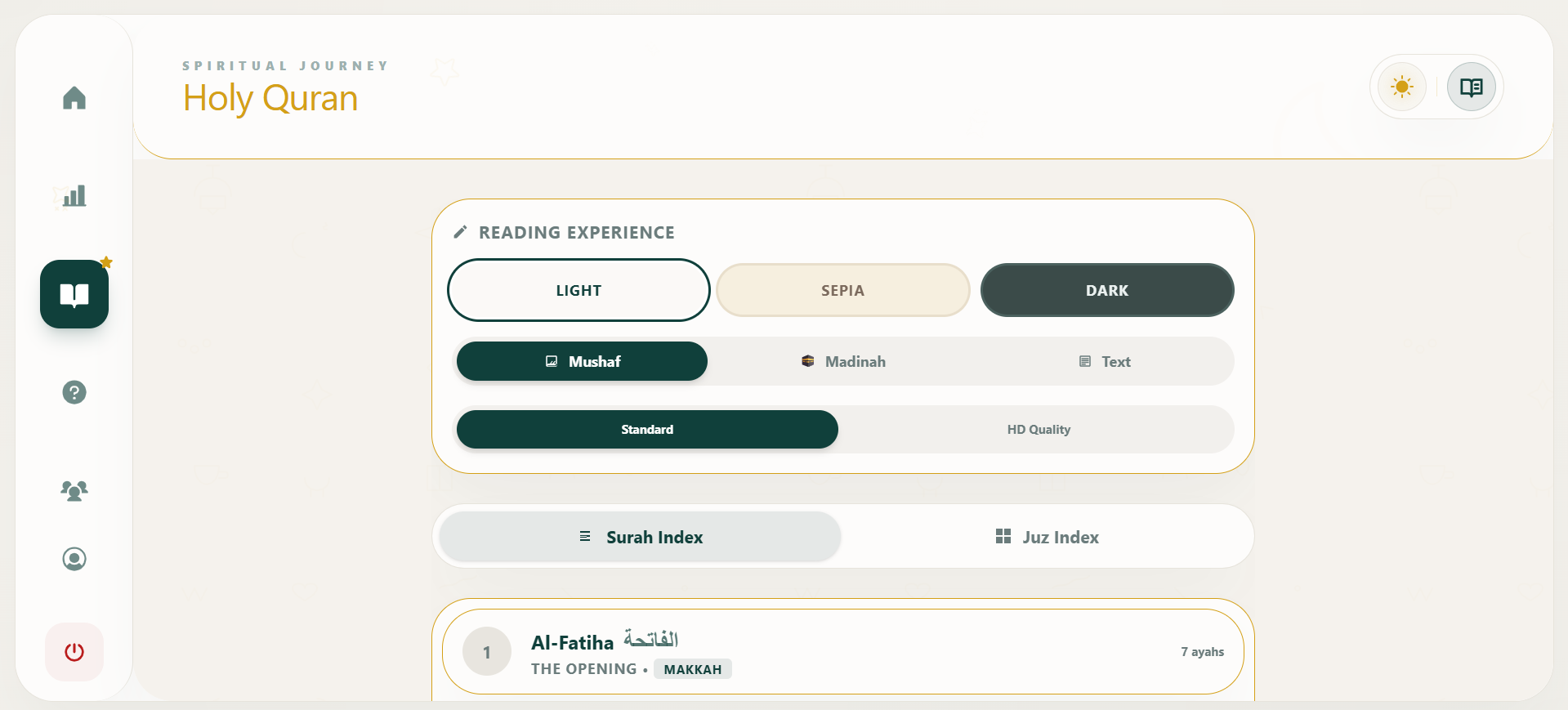1568x710 pixels.
Task: Open the reading mode book icon top right
Action: coord(1471,87)
